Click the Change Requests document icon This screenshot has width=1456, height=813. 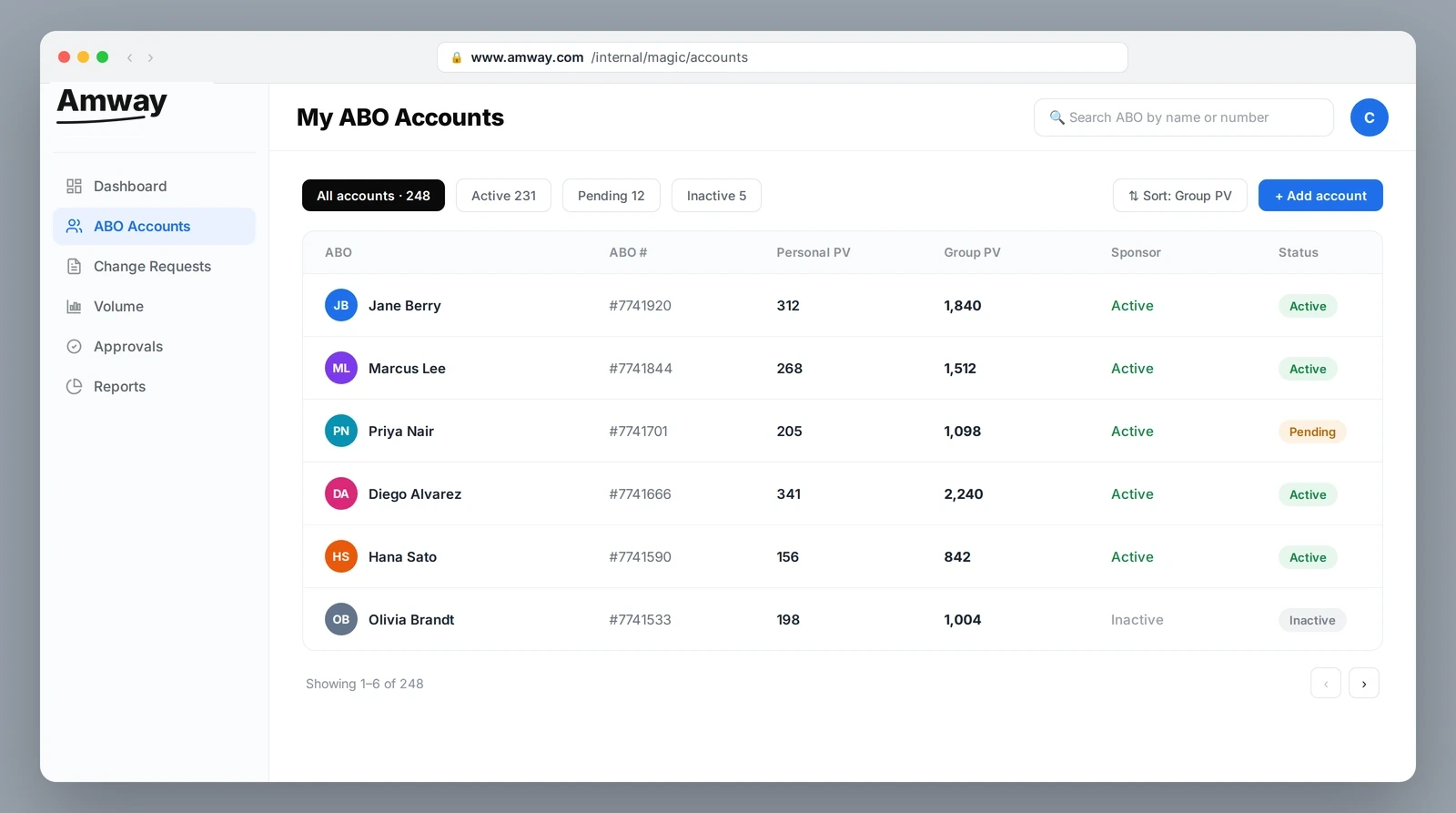pos(75,267)
